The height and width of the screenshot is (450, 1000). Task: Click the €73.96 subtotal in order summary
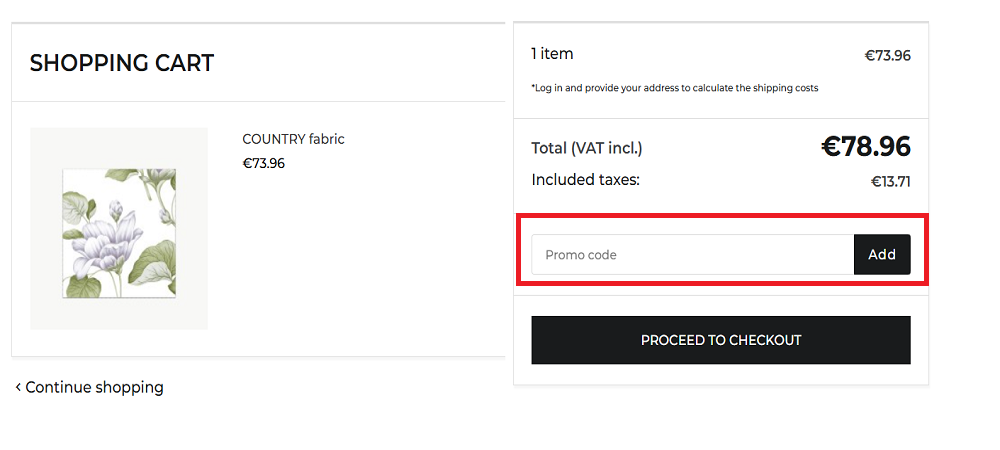point(887,56)
